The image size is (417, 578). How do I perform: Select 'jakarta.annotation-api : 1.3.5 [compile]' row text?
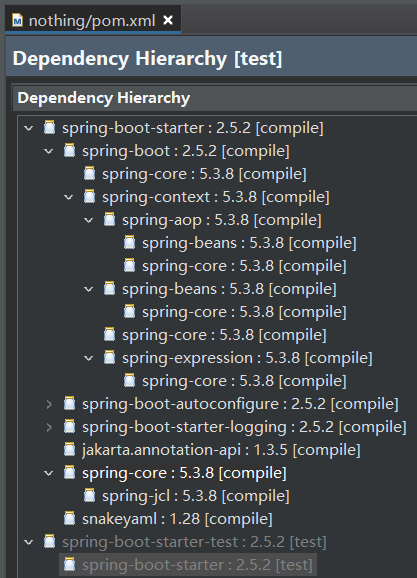pos(221,450)
